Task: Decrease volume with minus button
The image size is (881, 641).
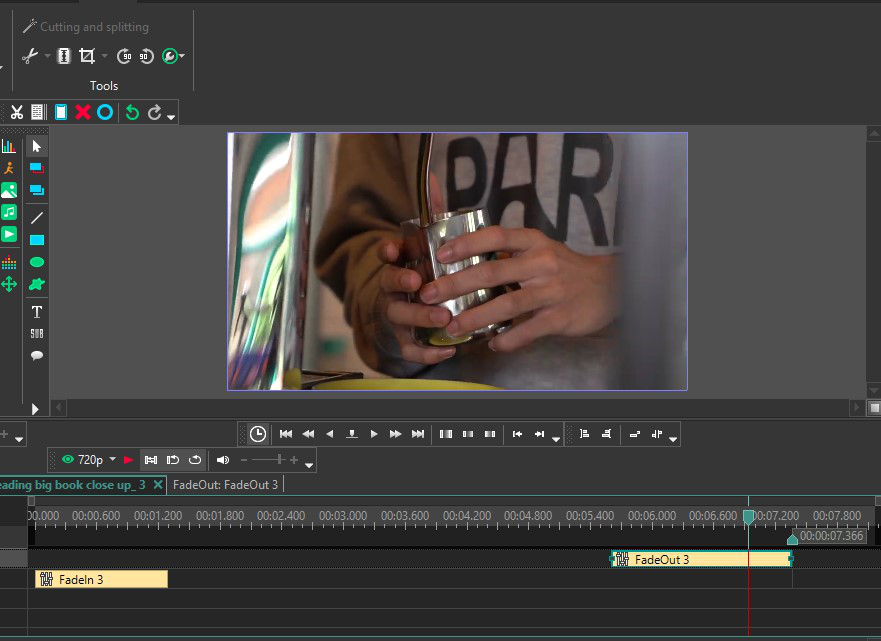Action: click(x=244, y=460)
